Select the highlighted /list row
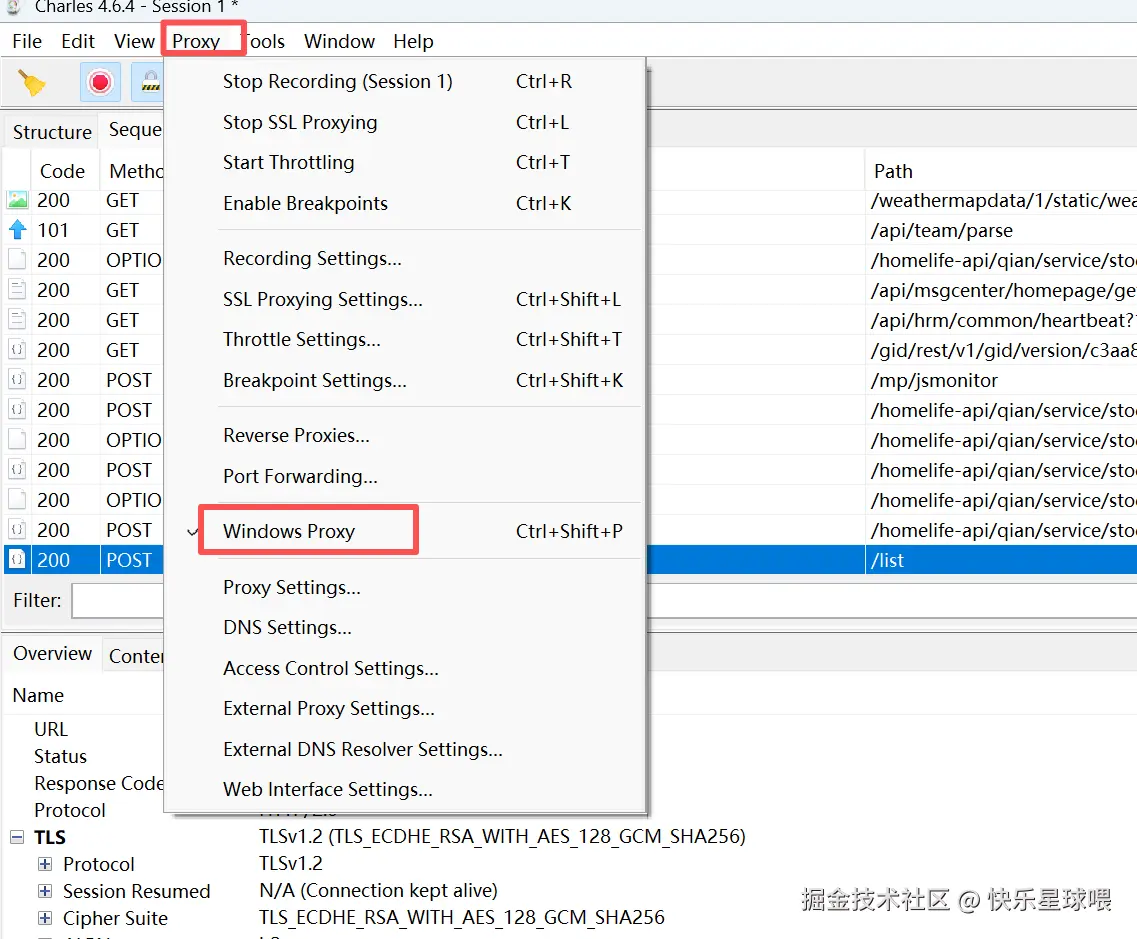1137x939 pixels. click(892, 560)
